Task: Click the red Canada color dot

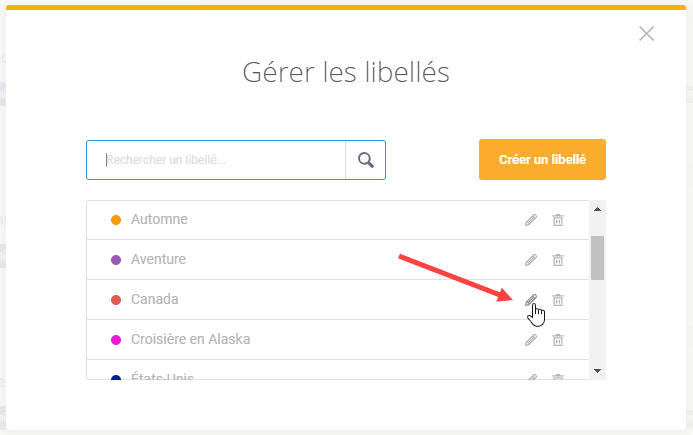Action: [116, 300]
